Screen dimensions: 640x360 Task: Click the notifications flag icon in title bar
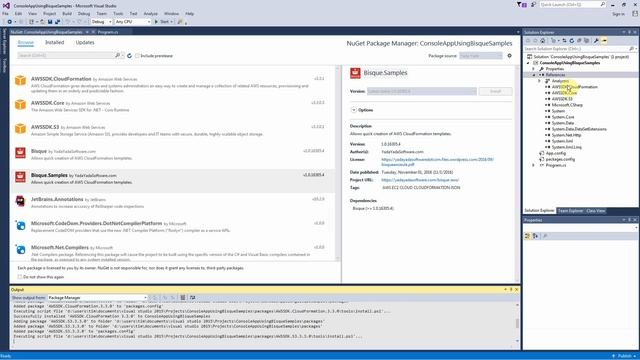[x=521, y=4]
